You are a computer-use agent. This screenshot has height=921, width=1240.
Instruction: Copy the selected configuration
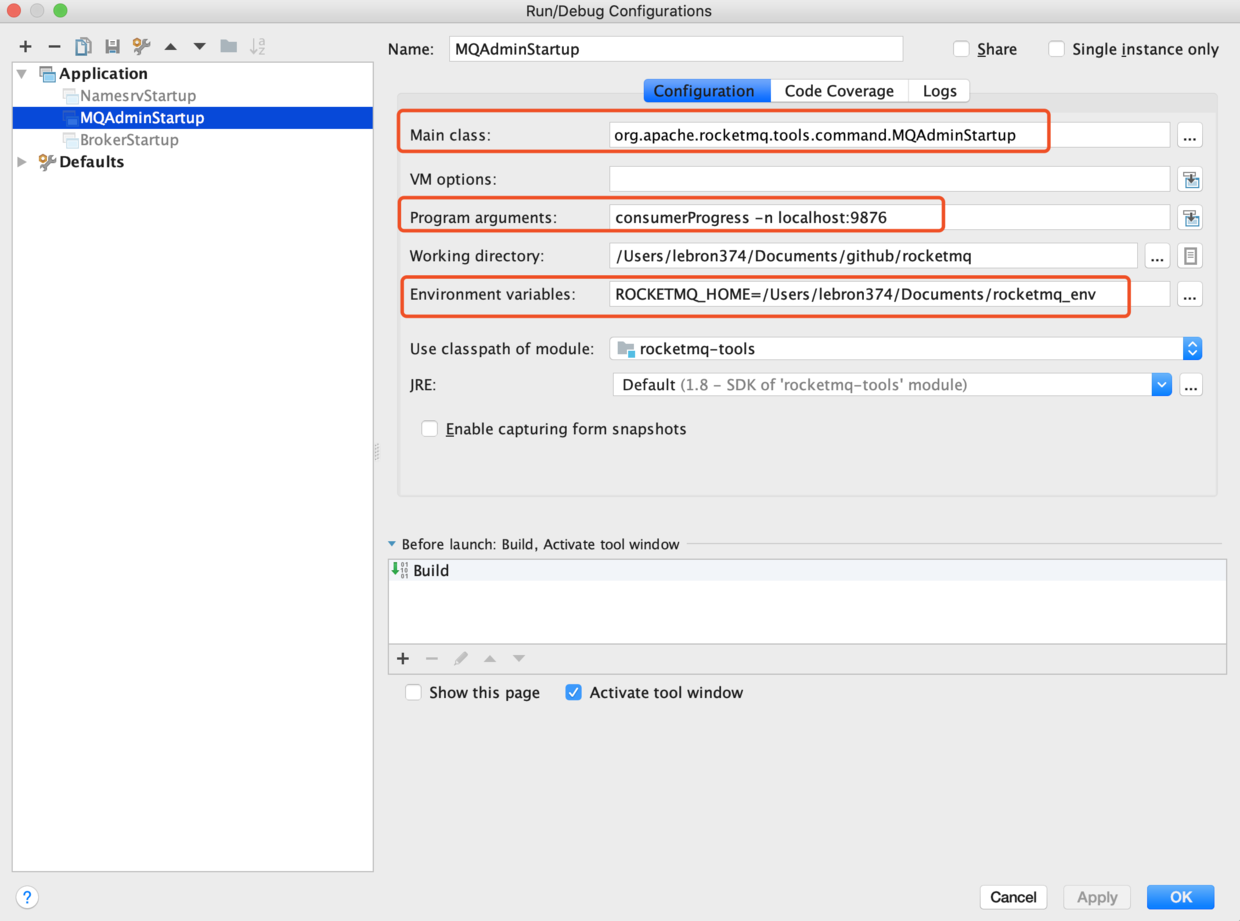83,46
